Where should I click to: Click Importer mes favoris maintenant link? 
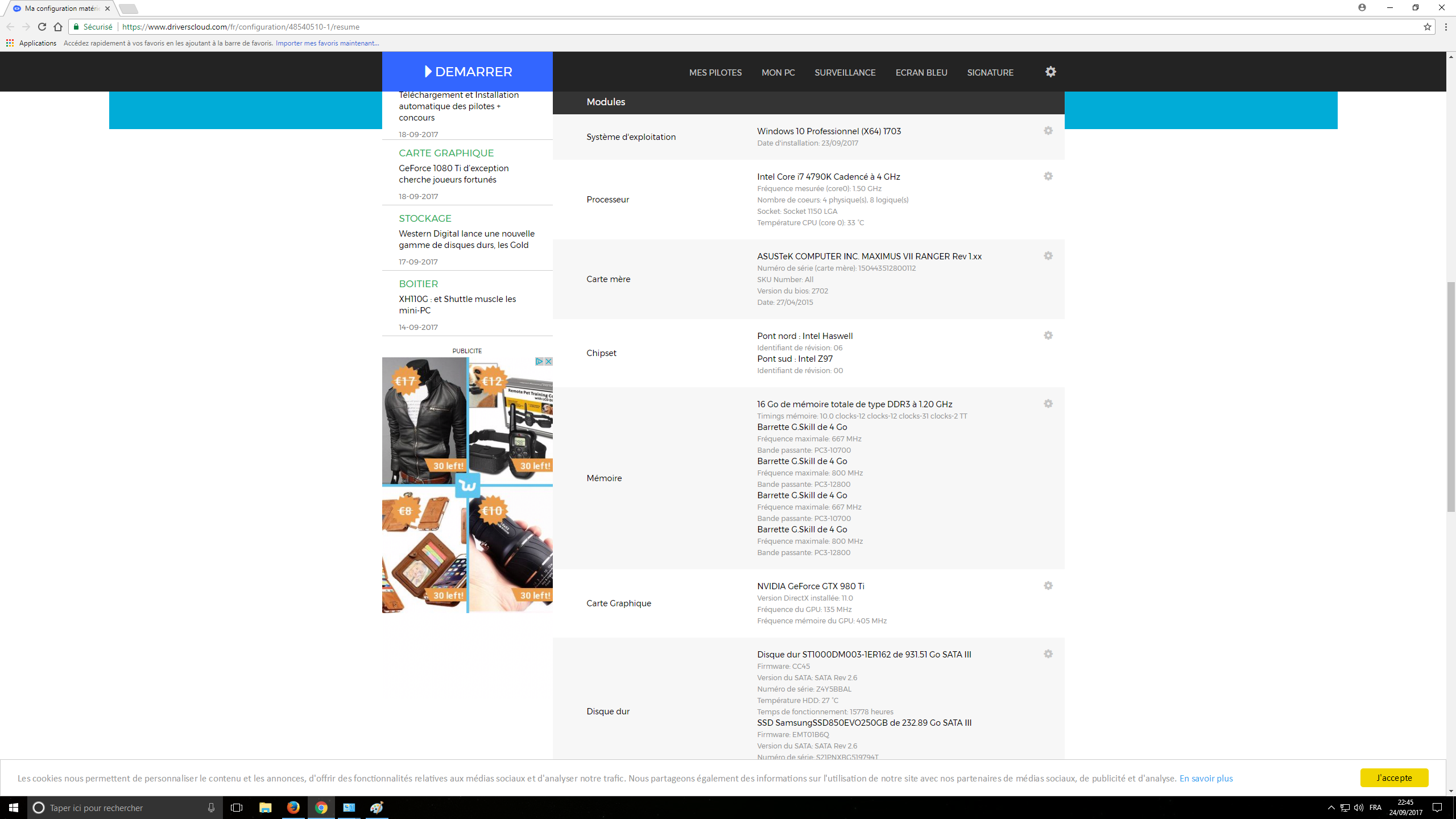point(328,43)
